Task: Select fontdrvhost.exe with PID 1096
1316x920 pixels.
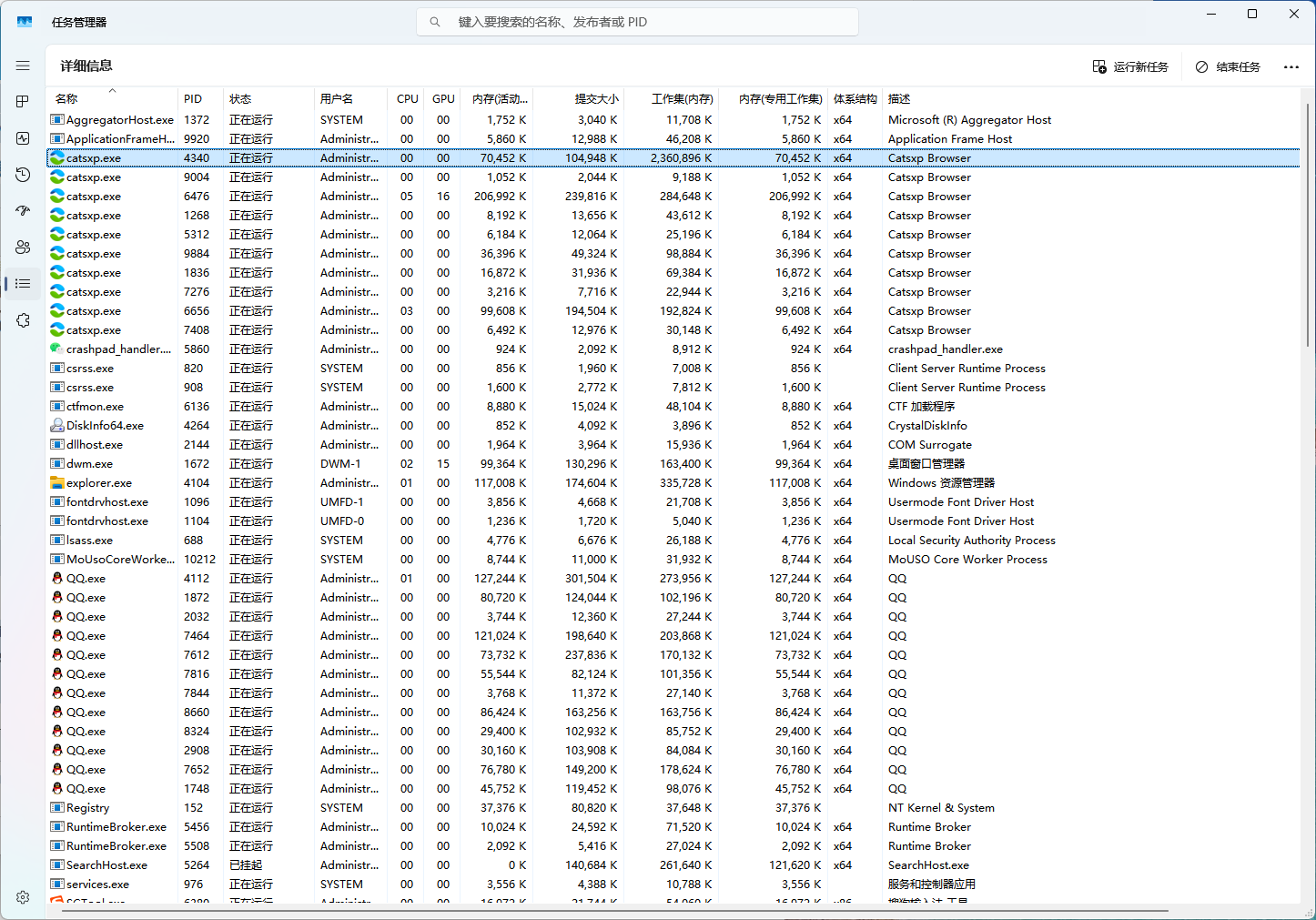Action: tap(673, 501)
